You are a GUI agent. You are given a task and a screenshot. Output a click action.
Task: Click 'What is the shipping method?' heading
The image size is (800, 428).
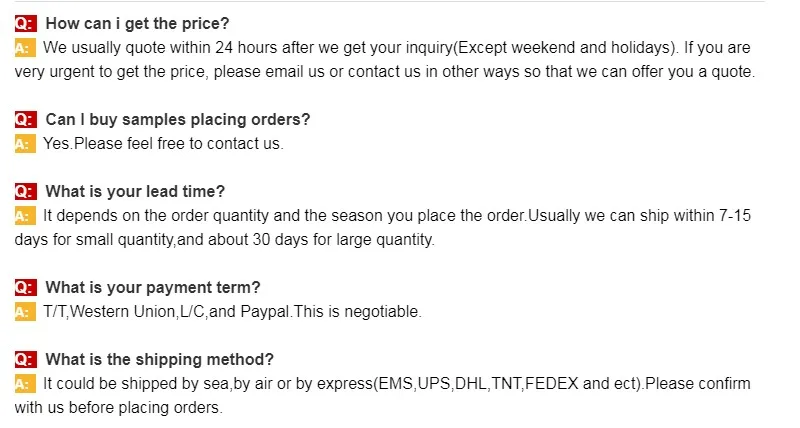click(160, 359)
